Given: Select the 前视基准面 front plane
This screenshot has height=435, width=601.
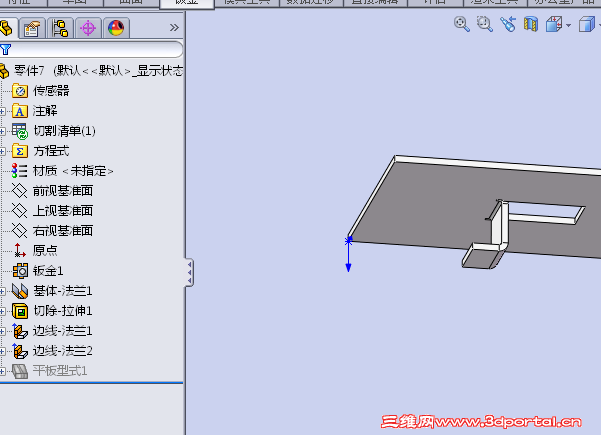Looking at the screenshot, I should (53, 190).
